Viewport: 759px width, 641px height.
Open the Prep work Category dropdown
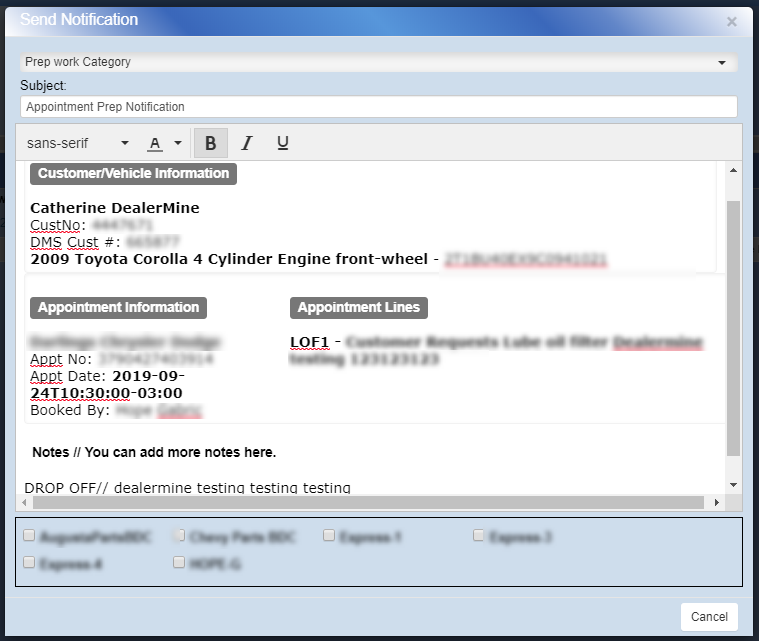[x=378, y=62]
